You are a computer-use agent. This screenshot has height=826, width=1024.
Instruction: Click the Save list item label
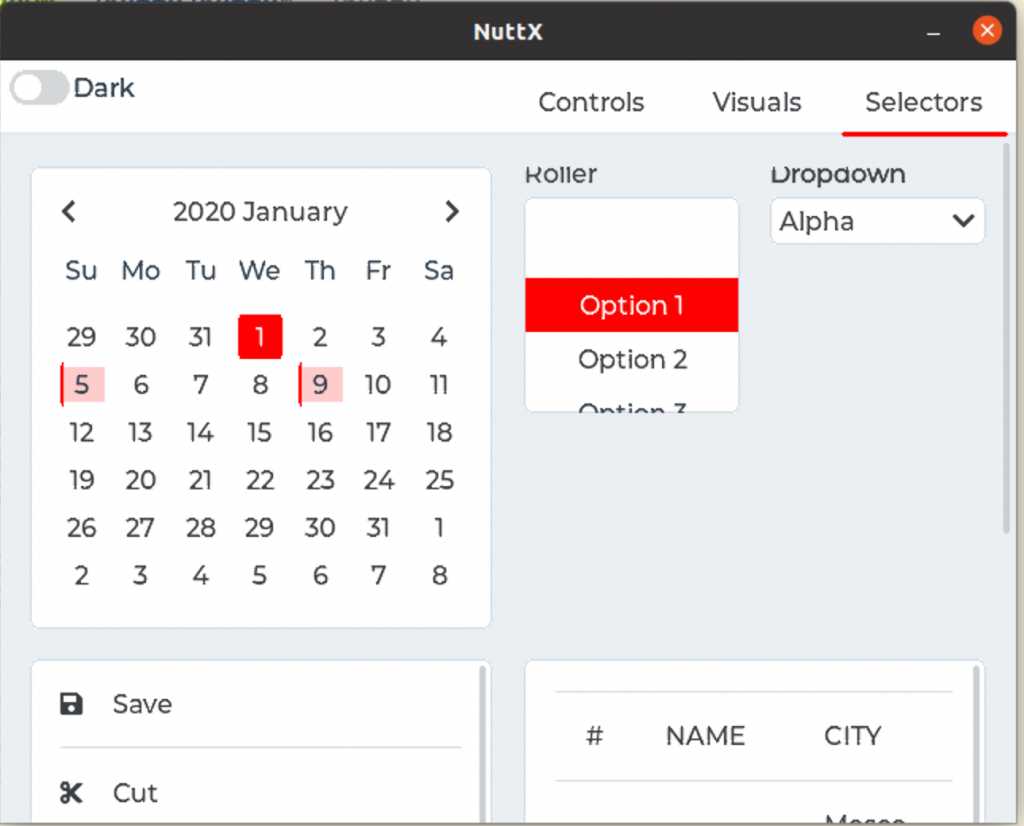tap(142, 704)
